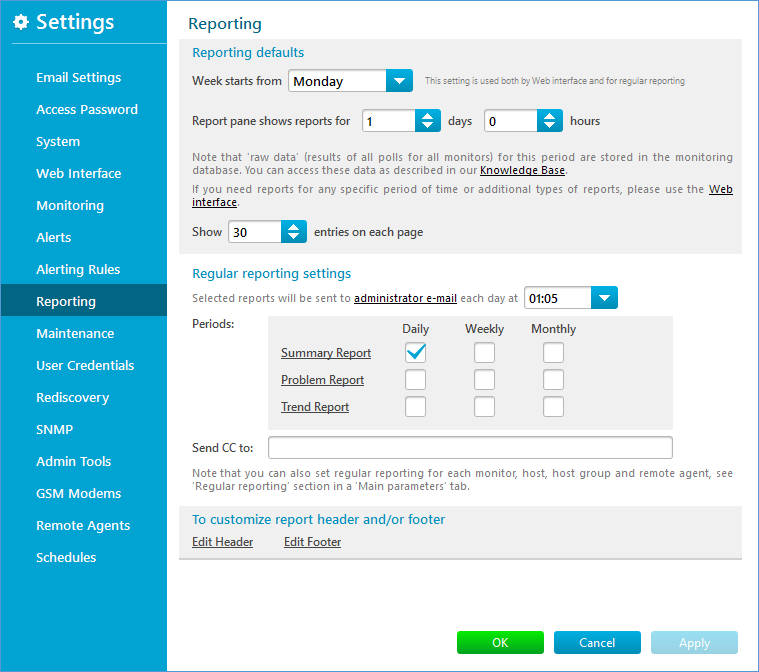Increase hours value in report pane
Screen dimensions: 759x672
[x=549, y=116]
